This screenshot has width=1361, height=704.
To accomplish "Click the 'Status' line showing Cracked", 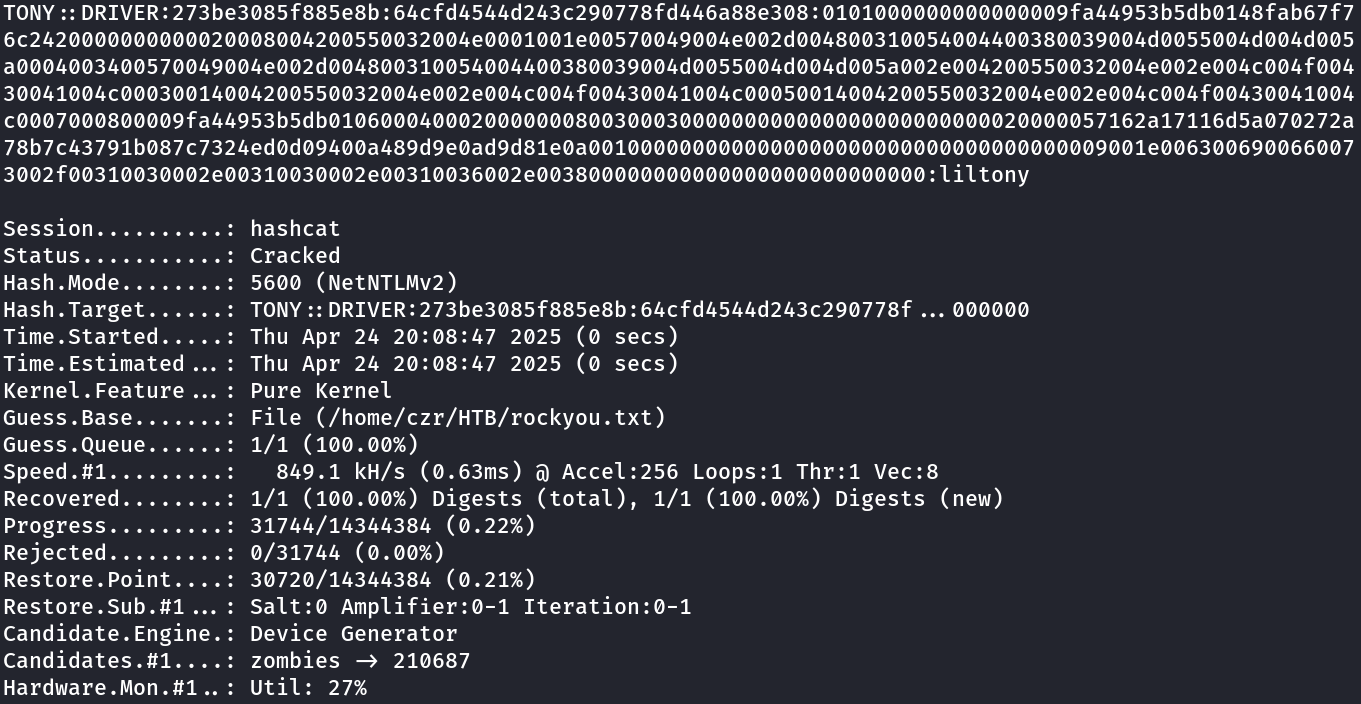I will coord(295,256).
